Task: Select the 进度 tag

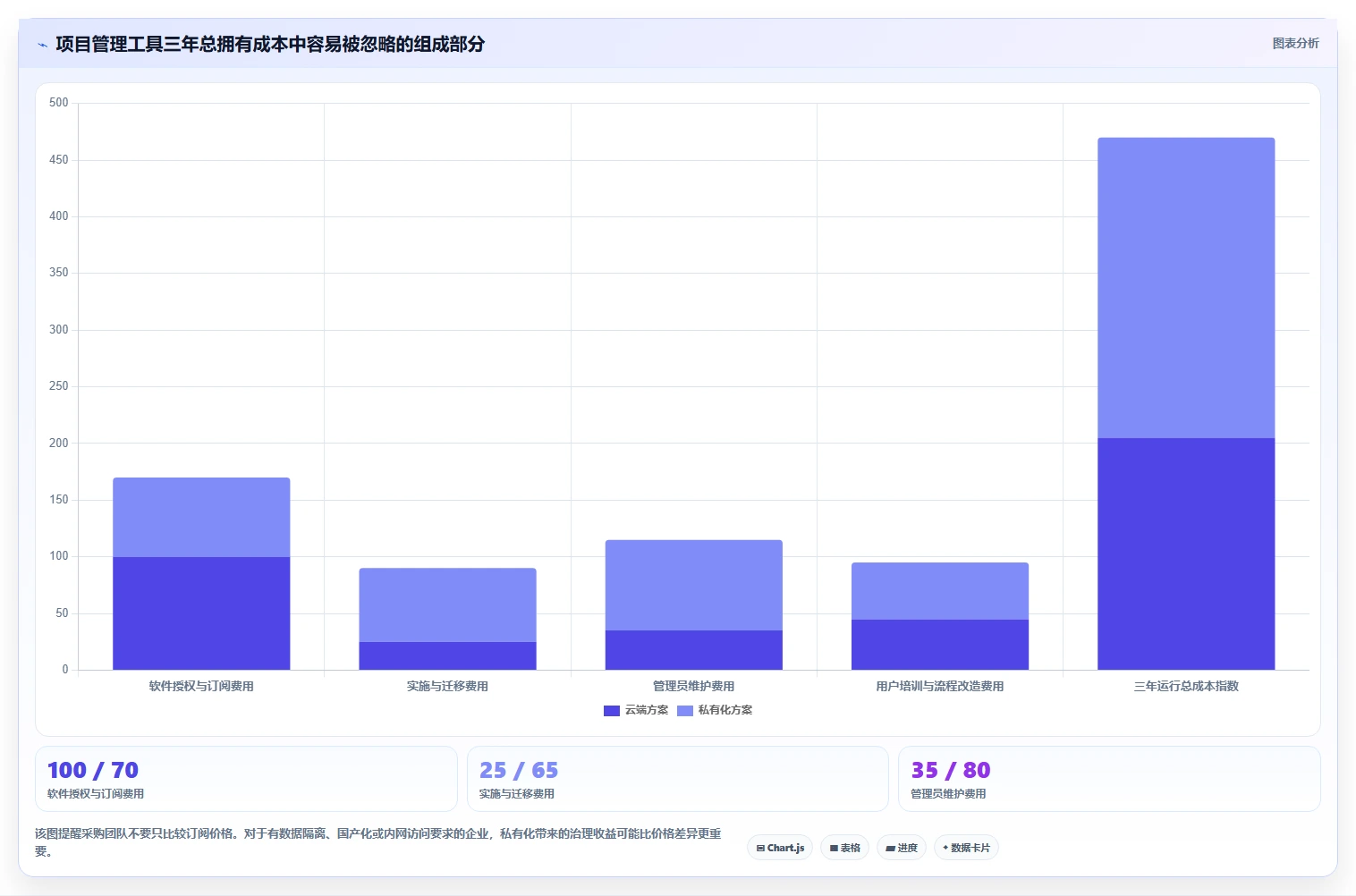Action: (902, 848)
